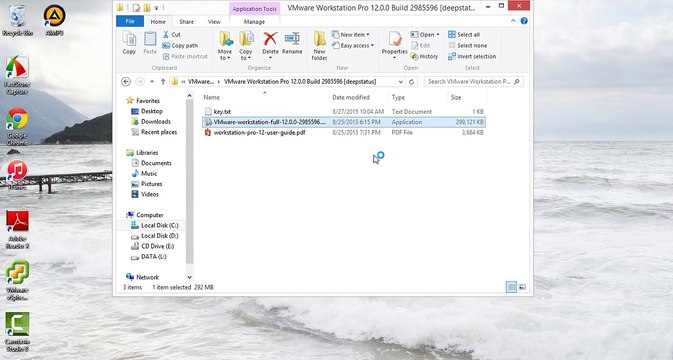The image size is (673, 360).
Task: Choose Copy path in the ribbon
Action: (x=180, y=45)
